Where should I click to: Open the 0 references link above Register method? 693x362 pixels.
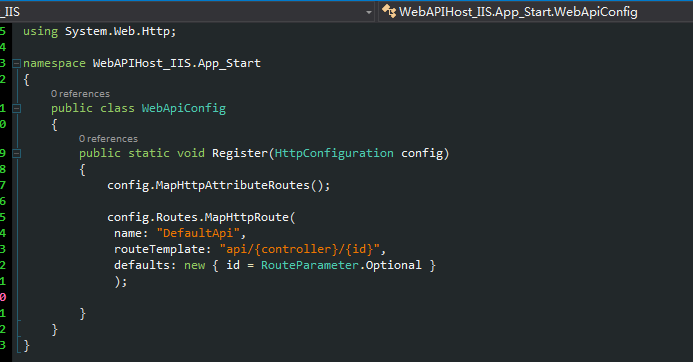click(x=108, y=139)
